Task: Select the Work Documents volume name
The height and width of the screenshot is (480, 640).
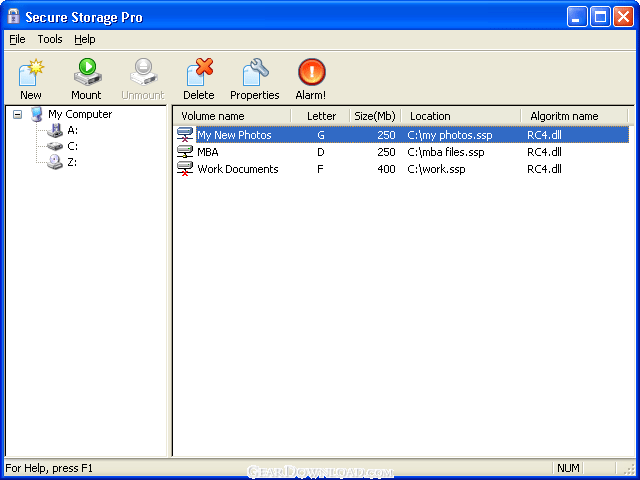Action: pyautogui.click(x=238, y=169)
